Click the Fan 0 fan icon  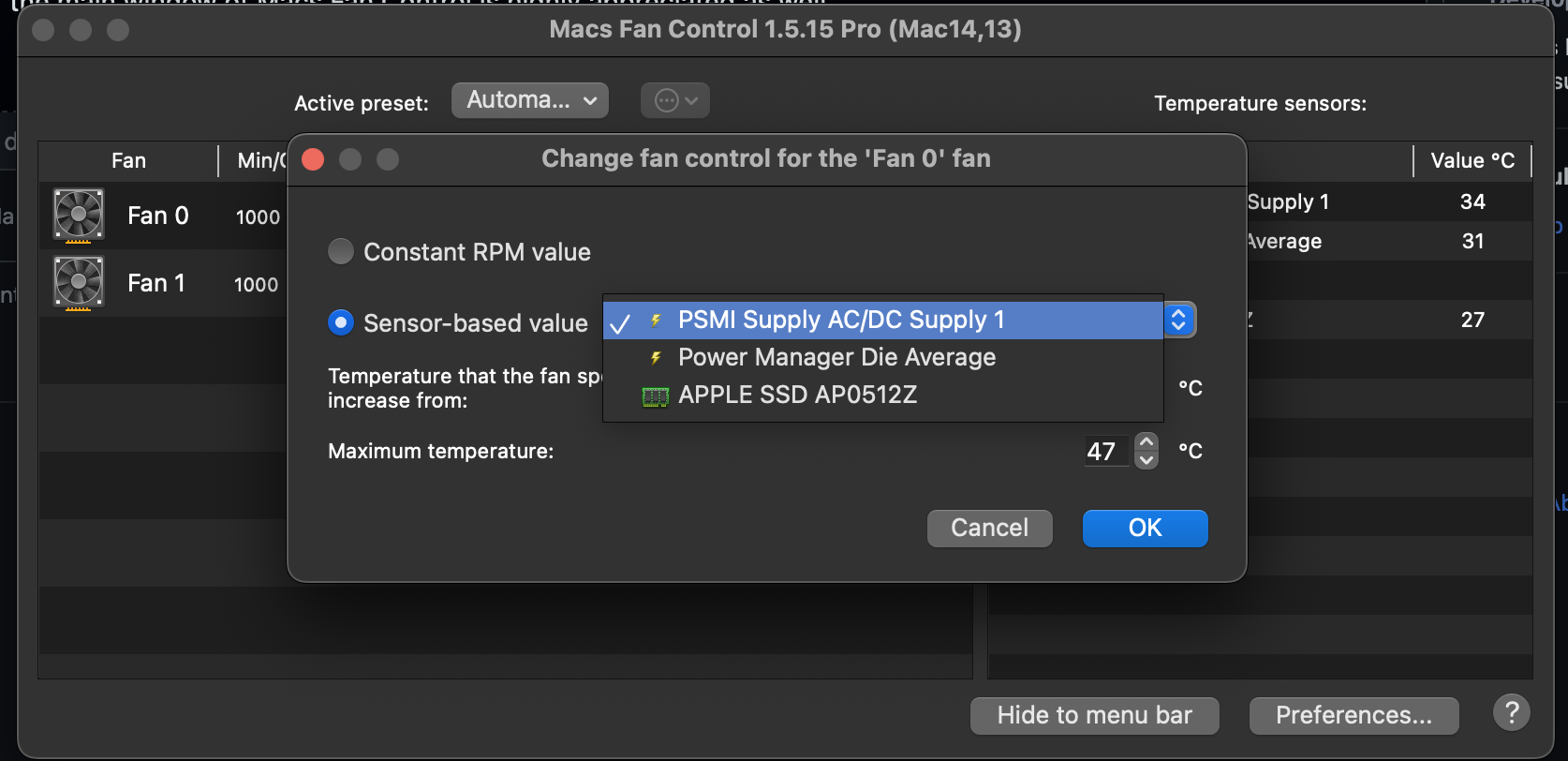(79, 215)
